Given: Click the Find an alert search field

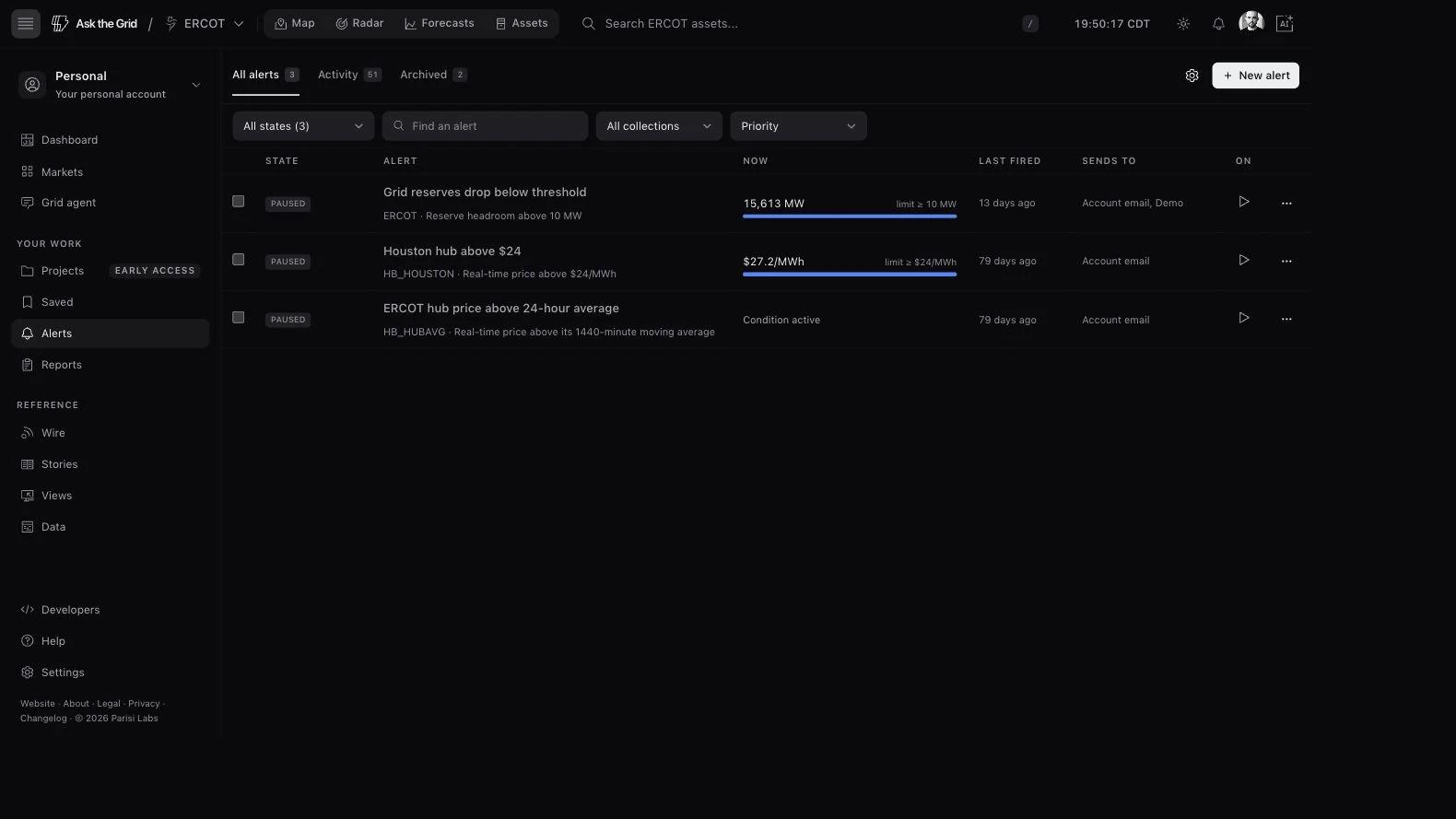Looking at the screenshot, I should 485,126.
